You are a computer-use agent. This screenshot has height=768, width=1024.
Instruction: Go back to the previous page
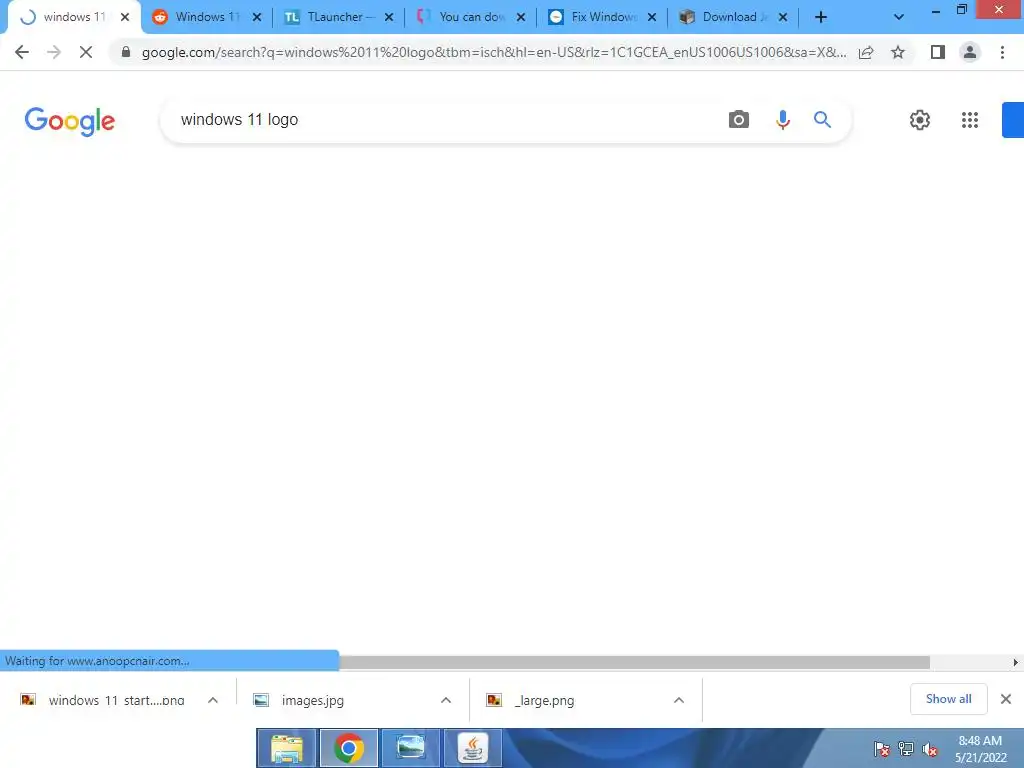pyautogui.click(x=22, y=52)
